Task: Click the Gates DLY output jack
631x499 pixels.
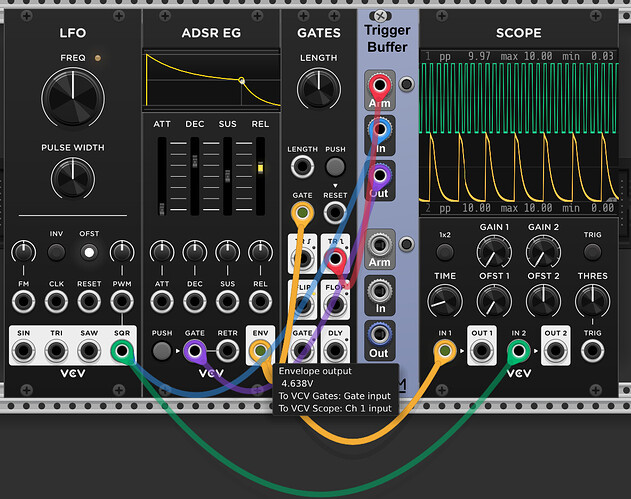Action: click(335, 350)
